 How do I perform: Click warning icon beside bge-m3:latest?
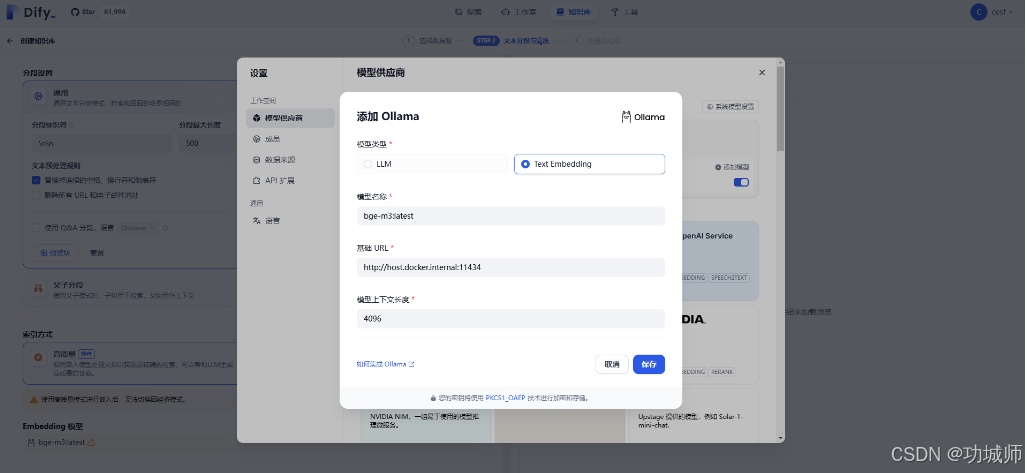[91, 442]
